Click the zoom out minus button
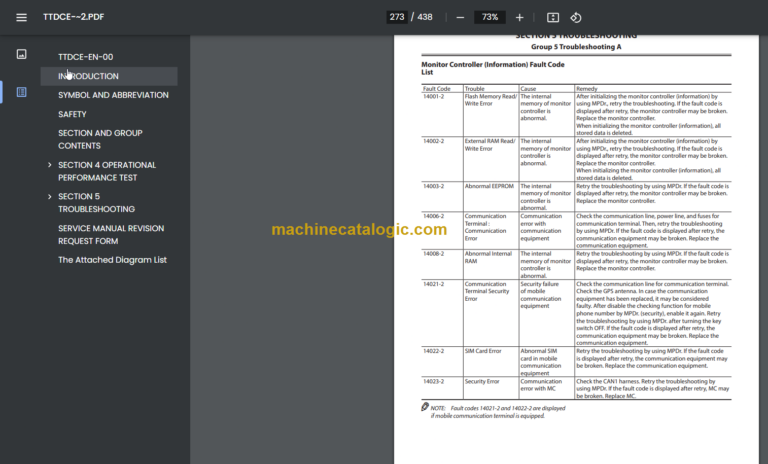This screenshot has width=768, height=464. pos(460,18)
